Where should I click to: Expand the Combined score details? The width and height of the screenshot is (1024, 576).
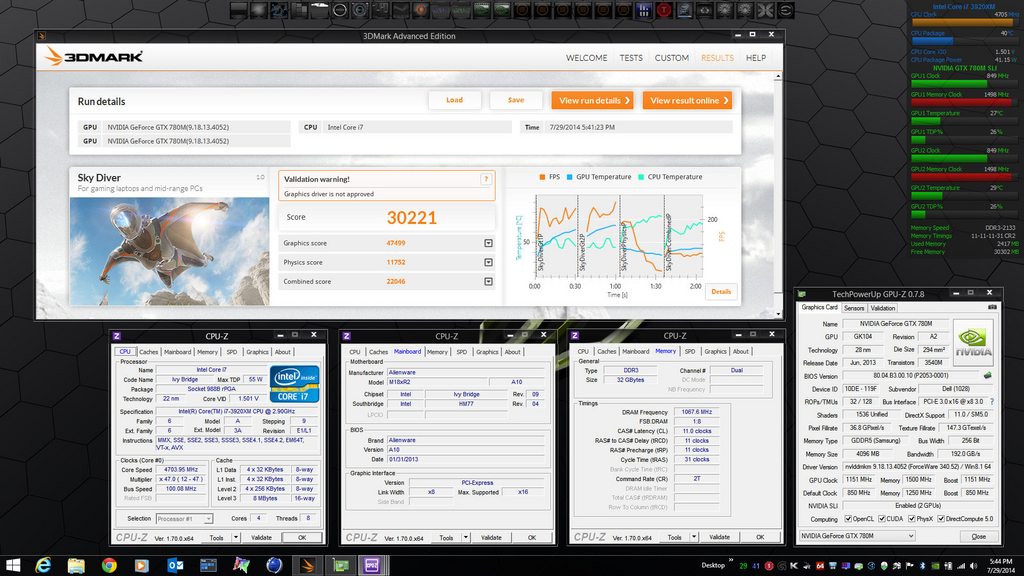point(488,281)
